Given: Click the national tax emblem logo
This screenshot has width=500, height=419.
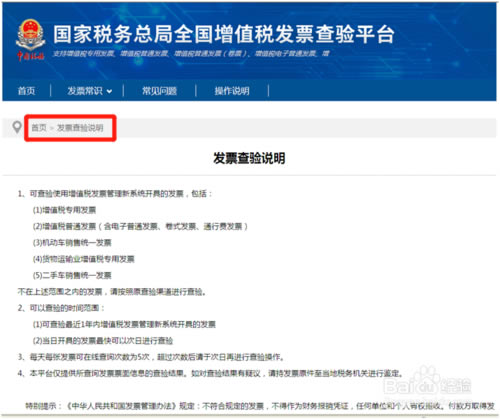Looking at the screenshot, I should tap(30, 39).
